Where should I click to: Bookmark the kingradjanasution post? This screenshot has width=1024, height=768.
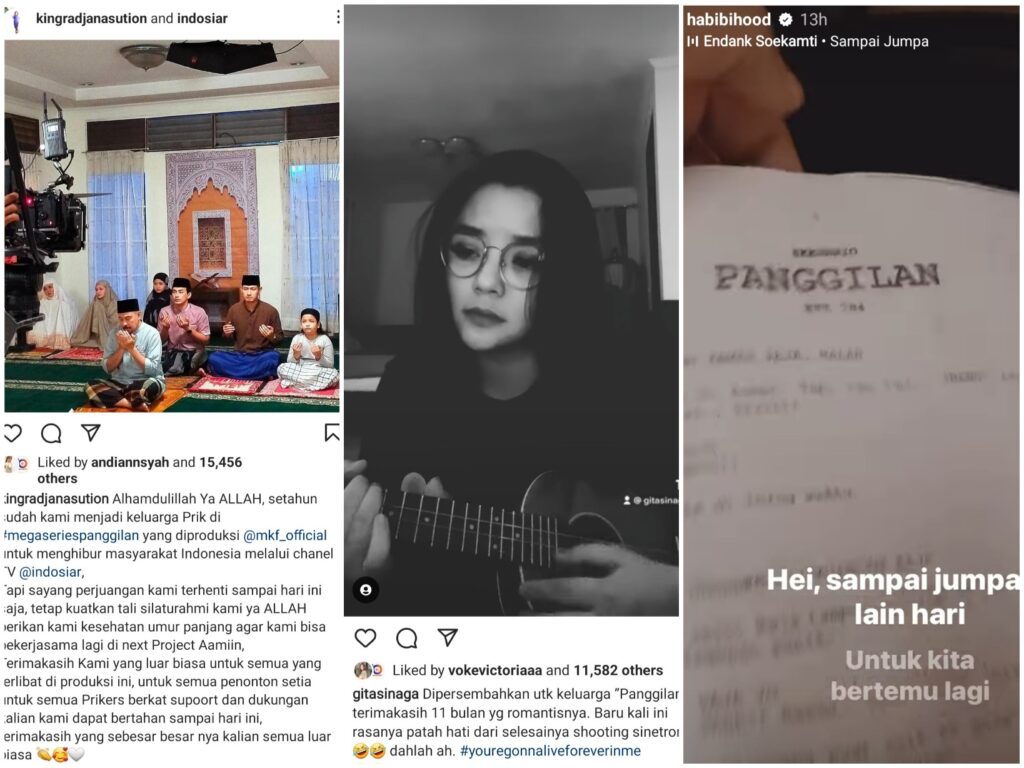click(x=332, y=432)
